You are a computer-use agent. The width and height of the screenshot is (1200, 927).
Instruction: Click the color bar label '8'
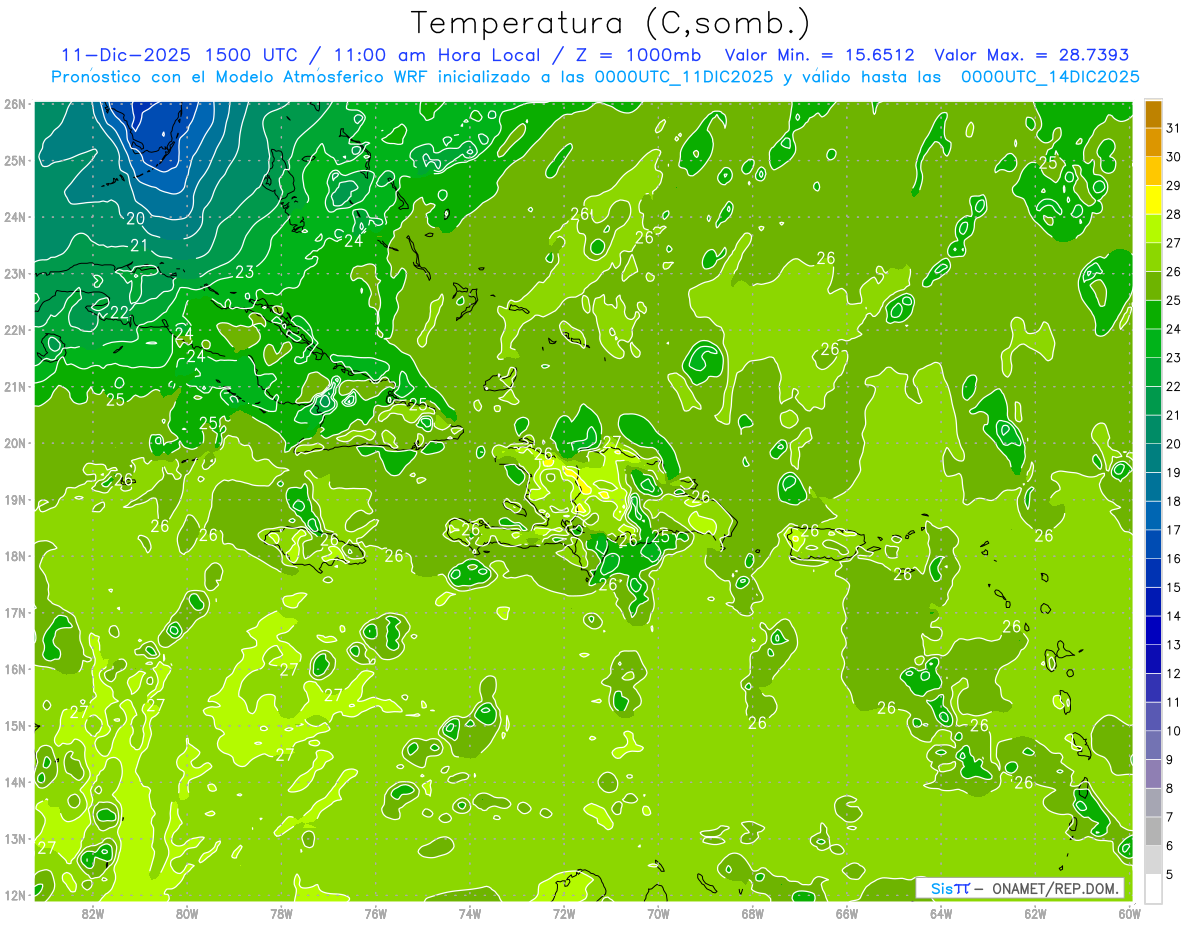coord(1170,788)
